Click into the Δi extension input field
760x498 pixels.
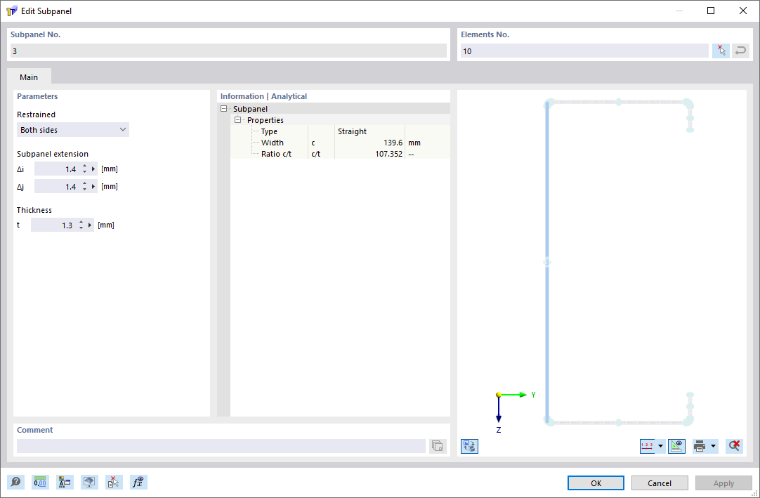(56, 169)
